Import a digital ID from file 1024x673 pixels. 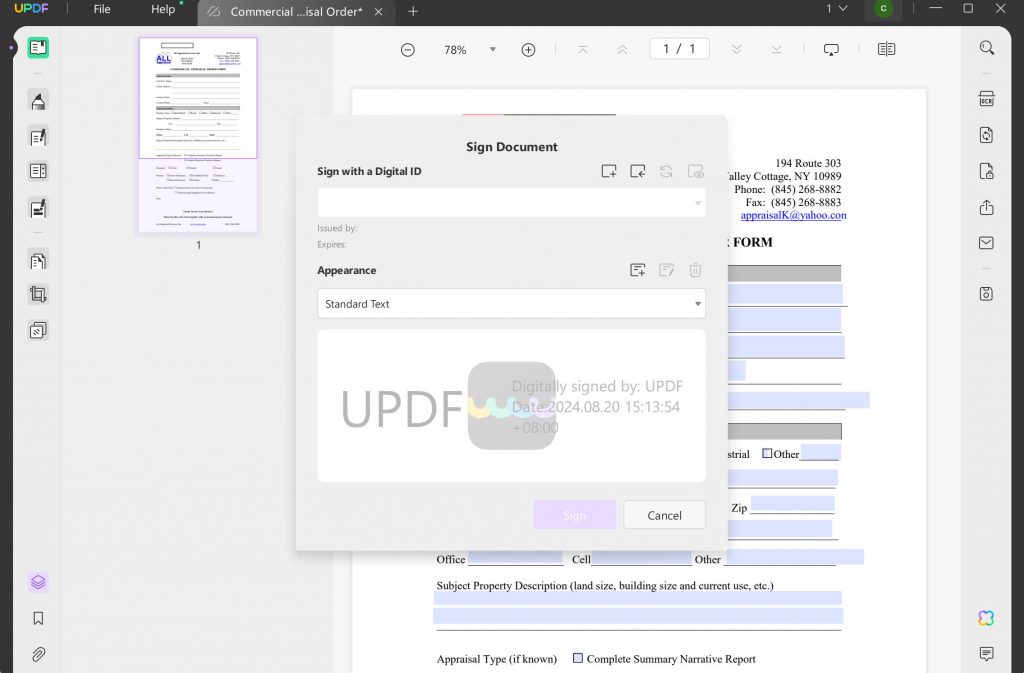(x=638, y=171)
